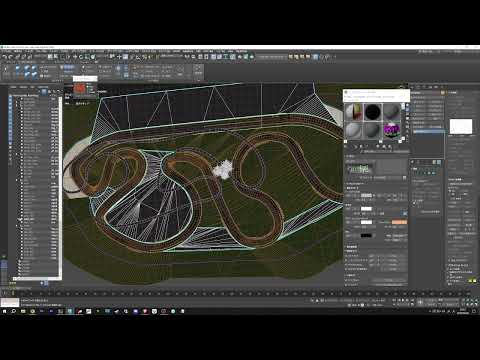Screen dimensions: 480x360
Task: Open the reference coordinate system dropdown
Action: (103, 57)
